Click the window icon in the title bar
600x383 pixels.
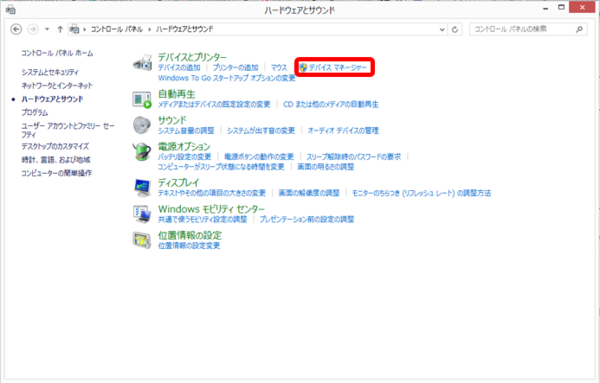pyautogui.click(x=11, y=10)
